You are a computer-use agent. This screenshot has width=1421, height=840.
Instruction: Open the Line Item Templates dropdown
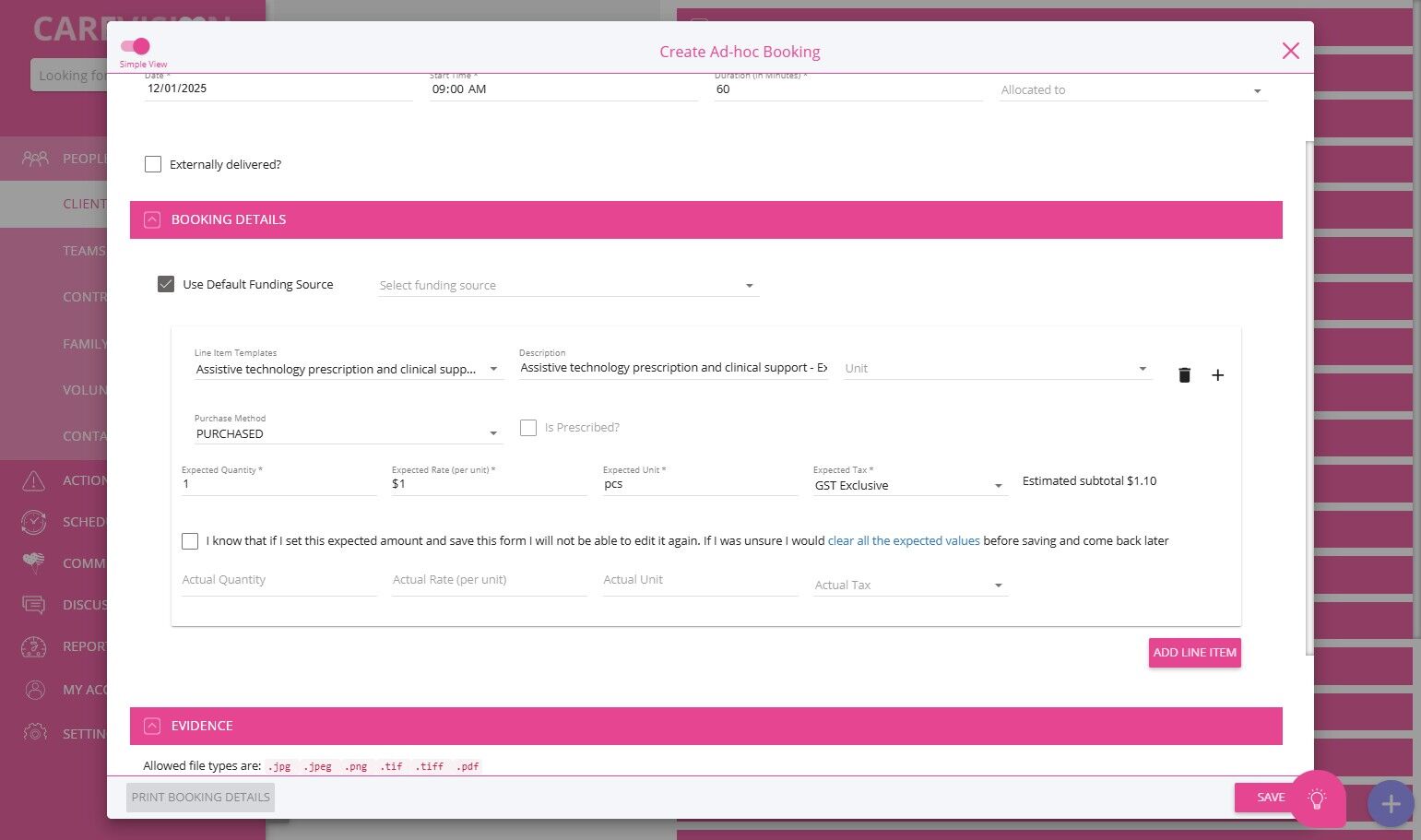(349, 369)
